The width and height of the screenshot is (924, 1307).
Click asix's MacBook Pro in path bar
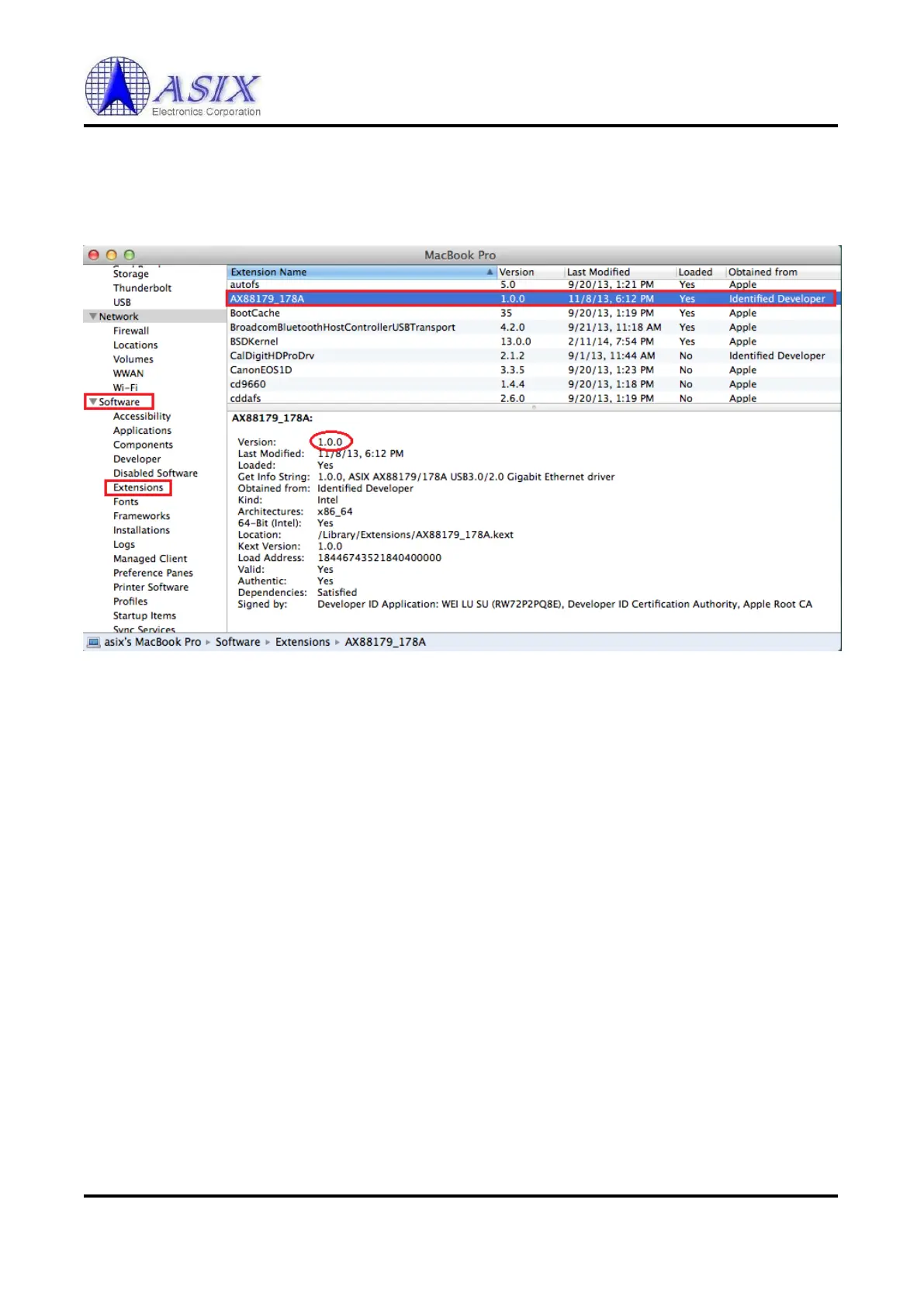(153, 643)
